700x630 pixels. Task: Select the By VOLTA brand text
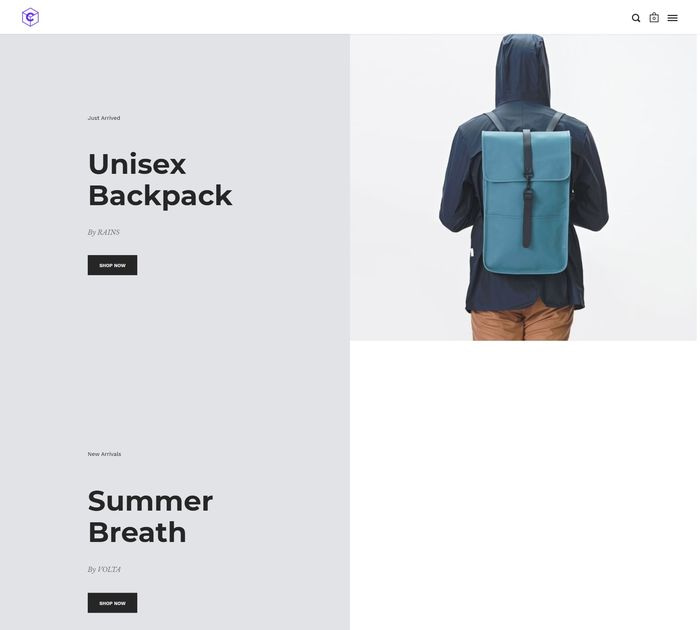coord(104,569)
